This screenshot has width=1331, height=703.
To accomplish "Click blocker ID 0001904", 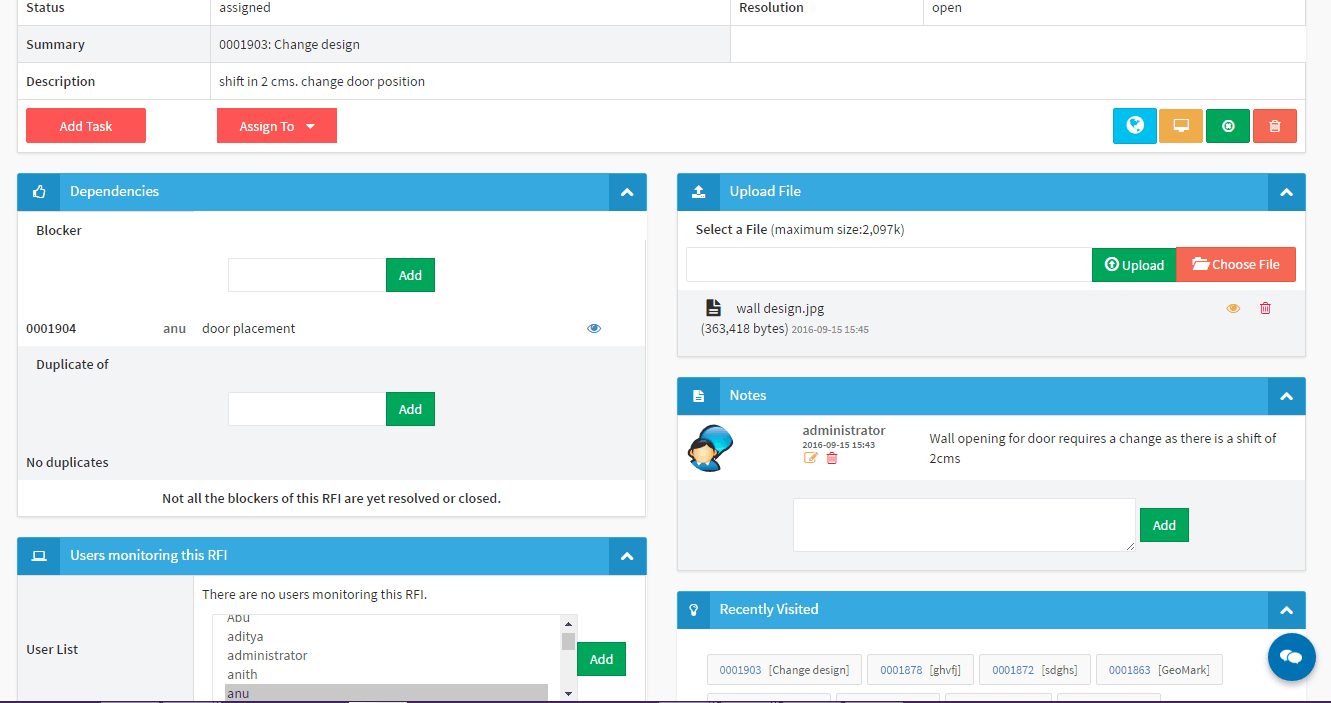I will pyautogui.click(x=51, y=328).
